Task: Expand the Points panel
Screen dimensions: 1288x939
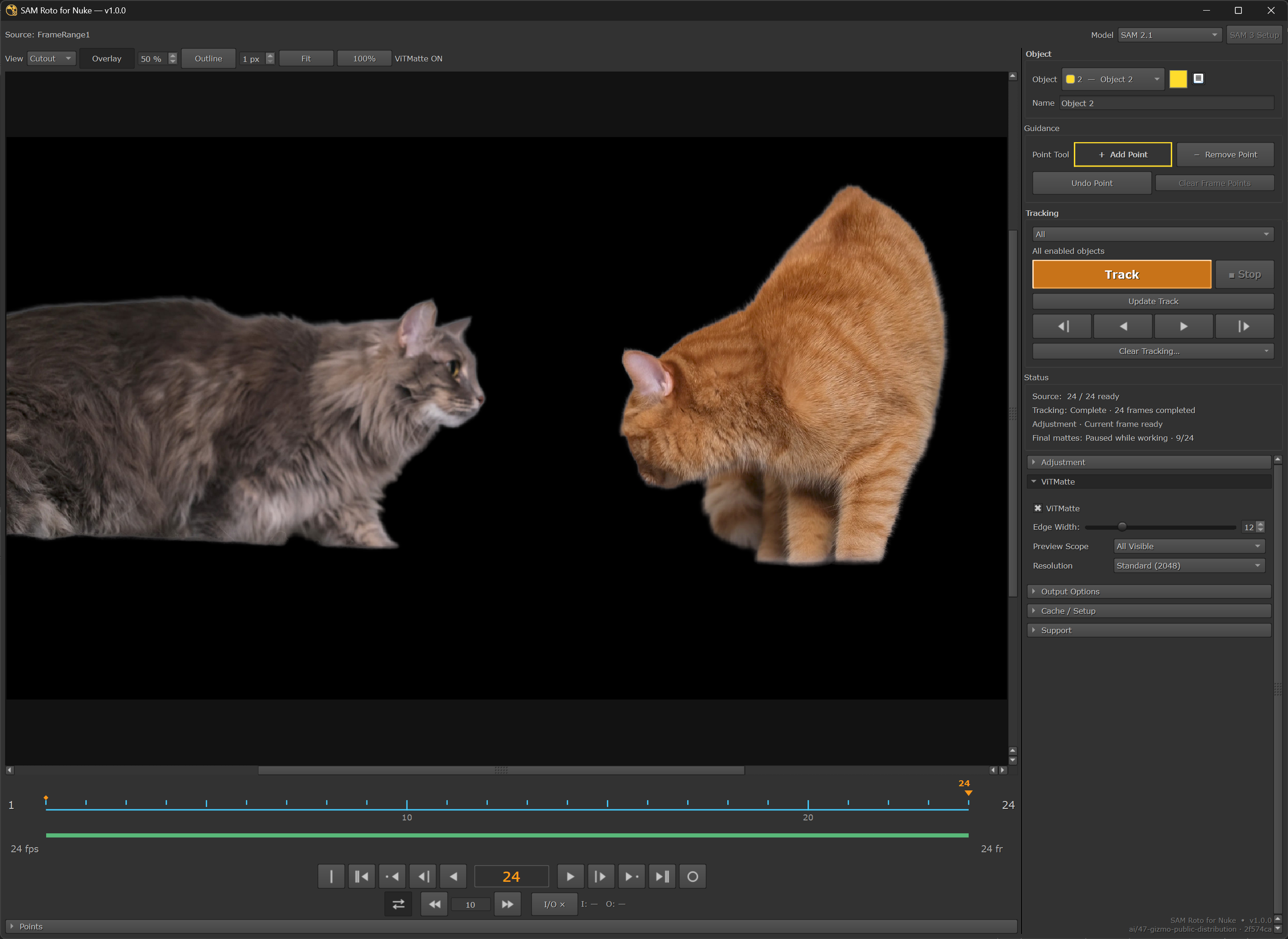Action: click(511, 927)
